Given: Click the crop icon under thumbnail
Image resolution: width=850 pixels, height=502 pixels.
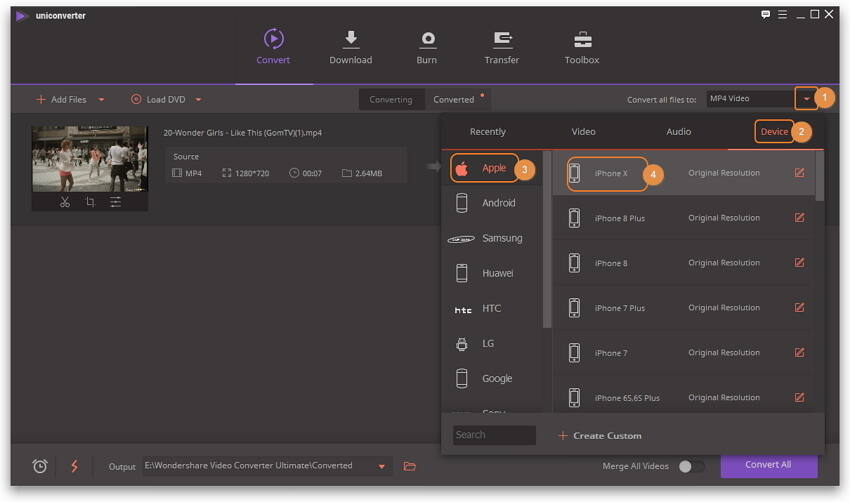Looking at the screenshot, I should (90, 202).
